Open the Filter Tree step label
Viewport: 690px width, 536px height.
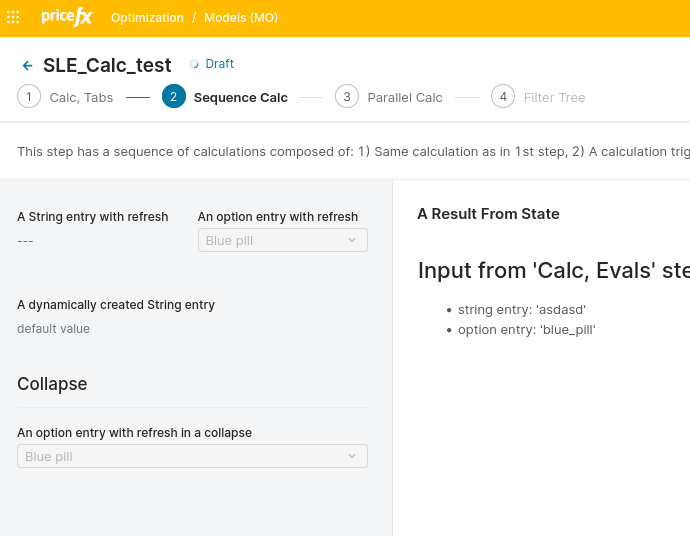pos(554,98)
